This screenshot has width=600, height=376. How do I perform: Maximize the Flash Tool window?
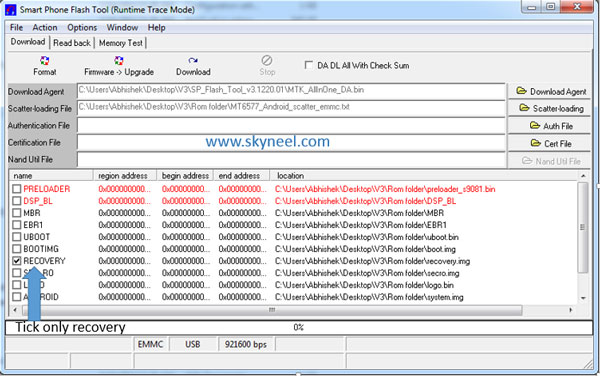pyautogui.click(x=550, y=7)
